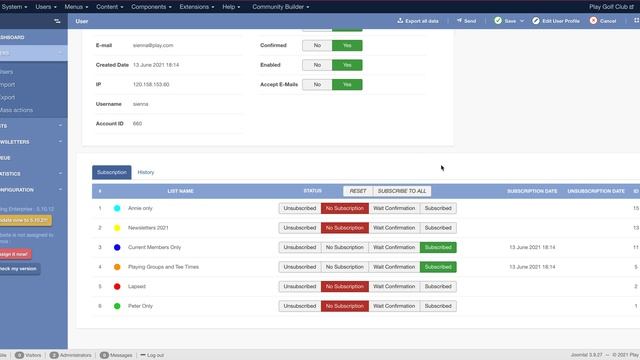Viewport: 640px width, 360px height.
Task: Click the green Save checkmark icon
Action: pos(498,20)
